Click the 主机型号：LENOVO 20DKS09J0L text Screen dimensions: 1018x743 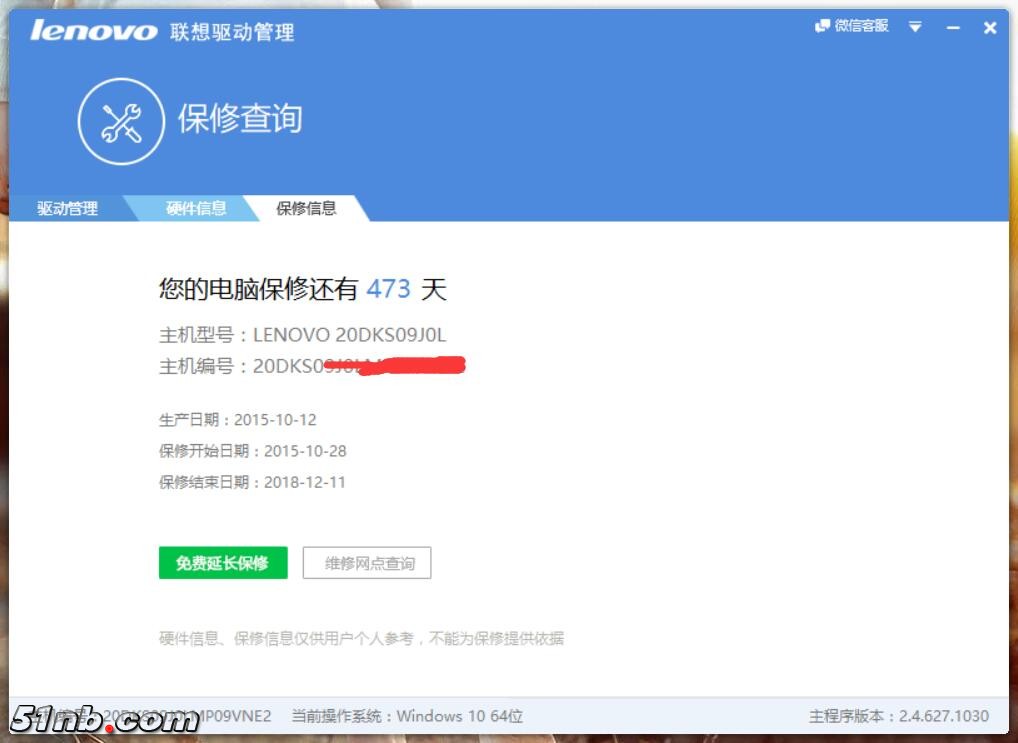pos(303,335)
